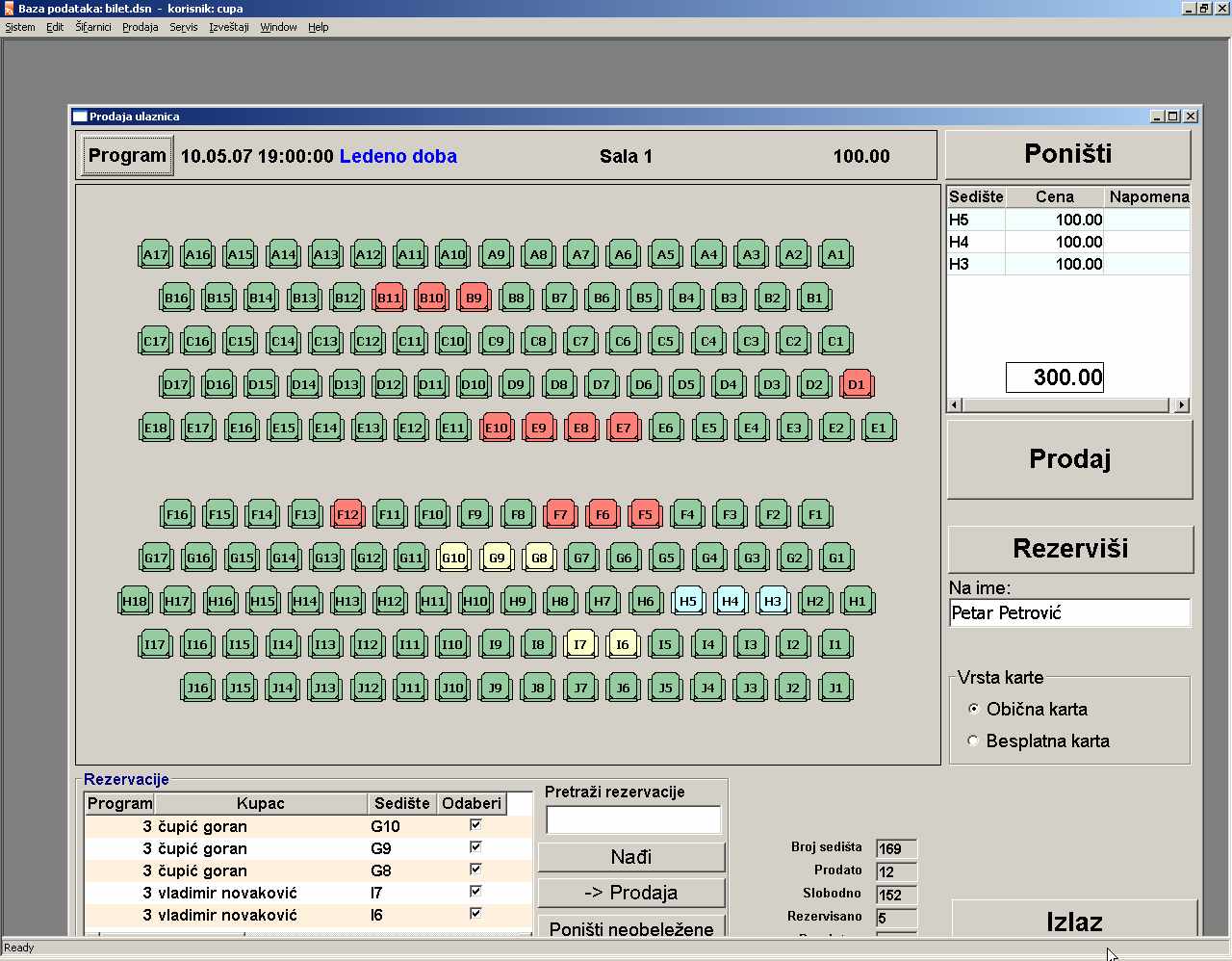Click the reserved seat I7
The width and height of the screenshot is (1232, 961).
(580, 645)
